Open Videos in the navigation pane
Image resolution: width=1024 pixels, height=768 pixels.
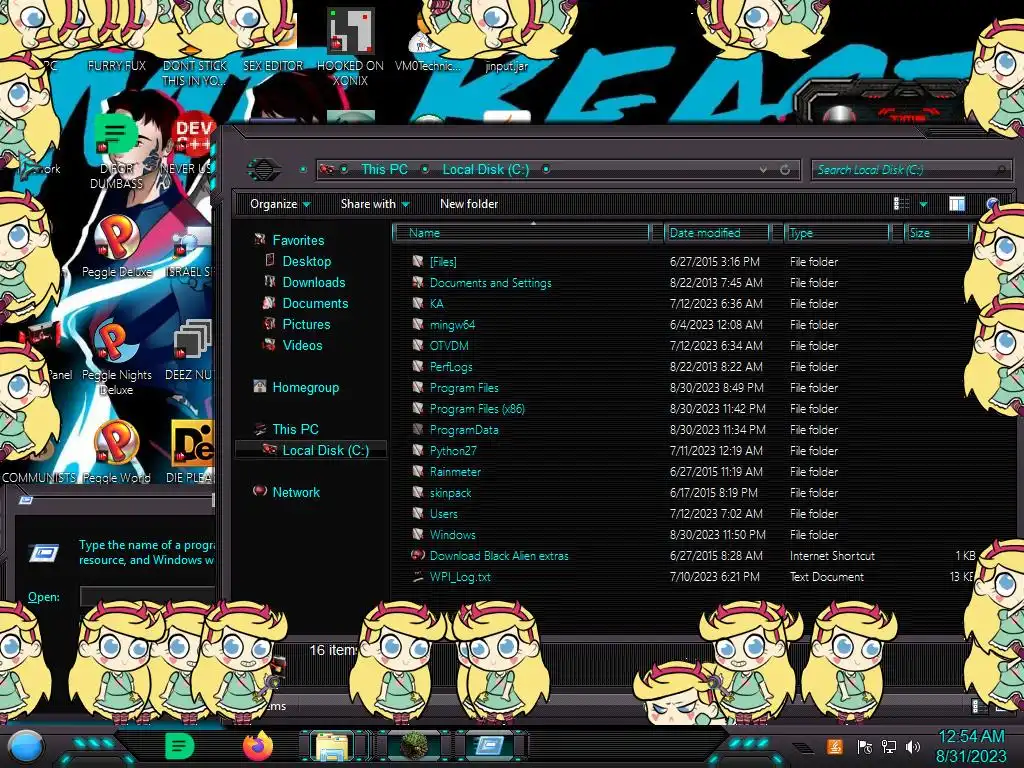coord(302,345)
